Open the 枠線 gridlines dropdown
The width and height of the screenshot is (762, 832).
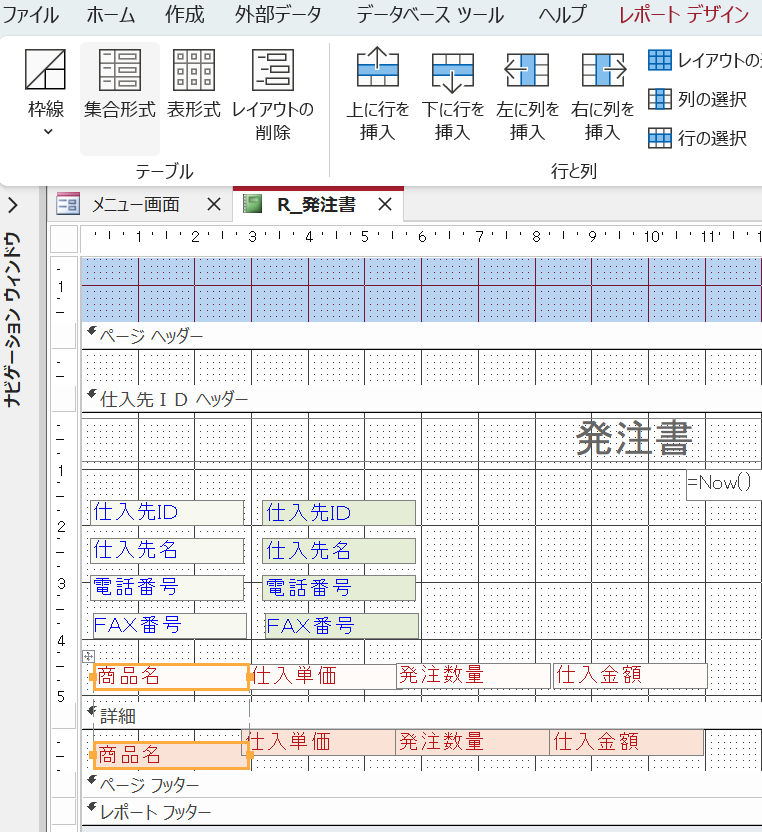(46, 93)
